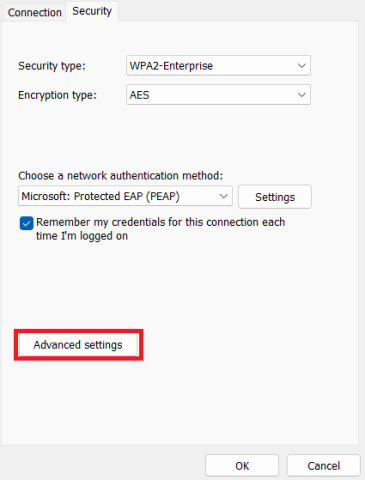Open Settings for the authentication method
This screenshot has height=480, width=365.
pos(275,197)
